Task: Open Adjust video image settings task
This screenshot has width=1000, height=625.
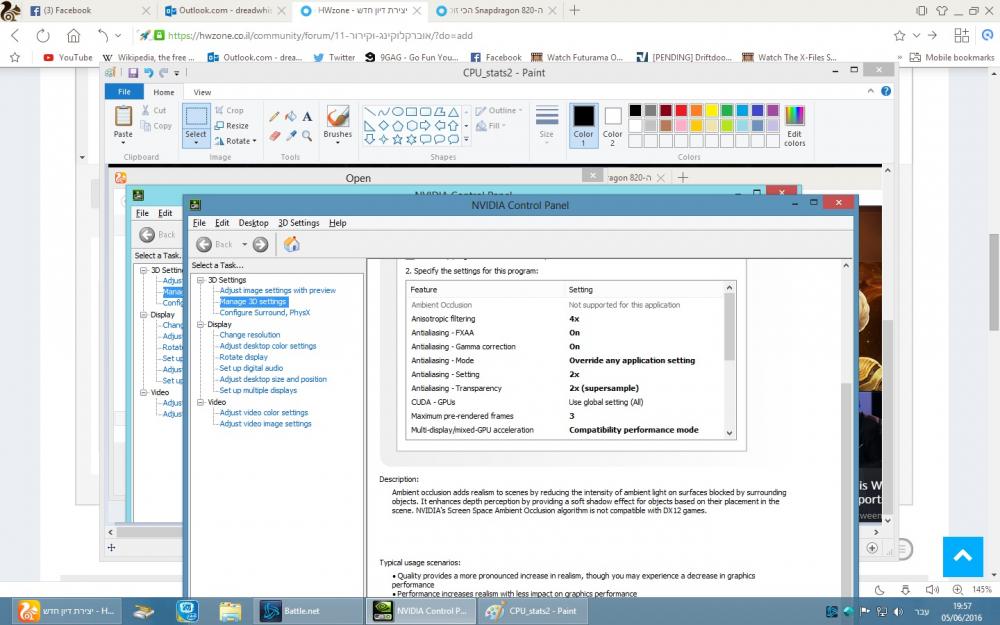Action: pyautogui.click(x=265, y=423)
